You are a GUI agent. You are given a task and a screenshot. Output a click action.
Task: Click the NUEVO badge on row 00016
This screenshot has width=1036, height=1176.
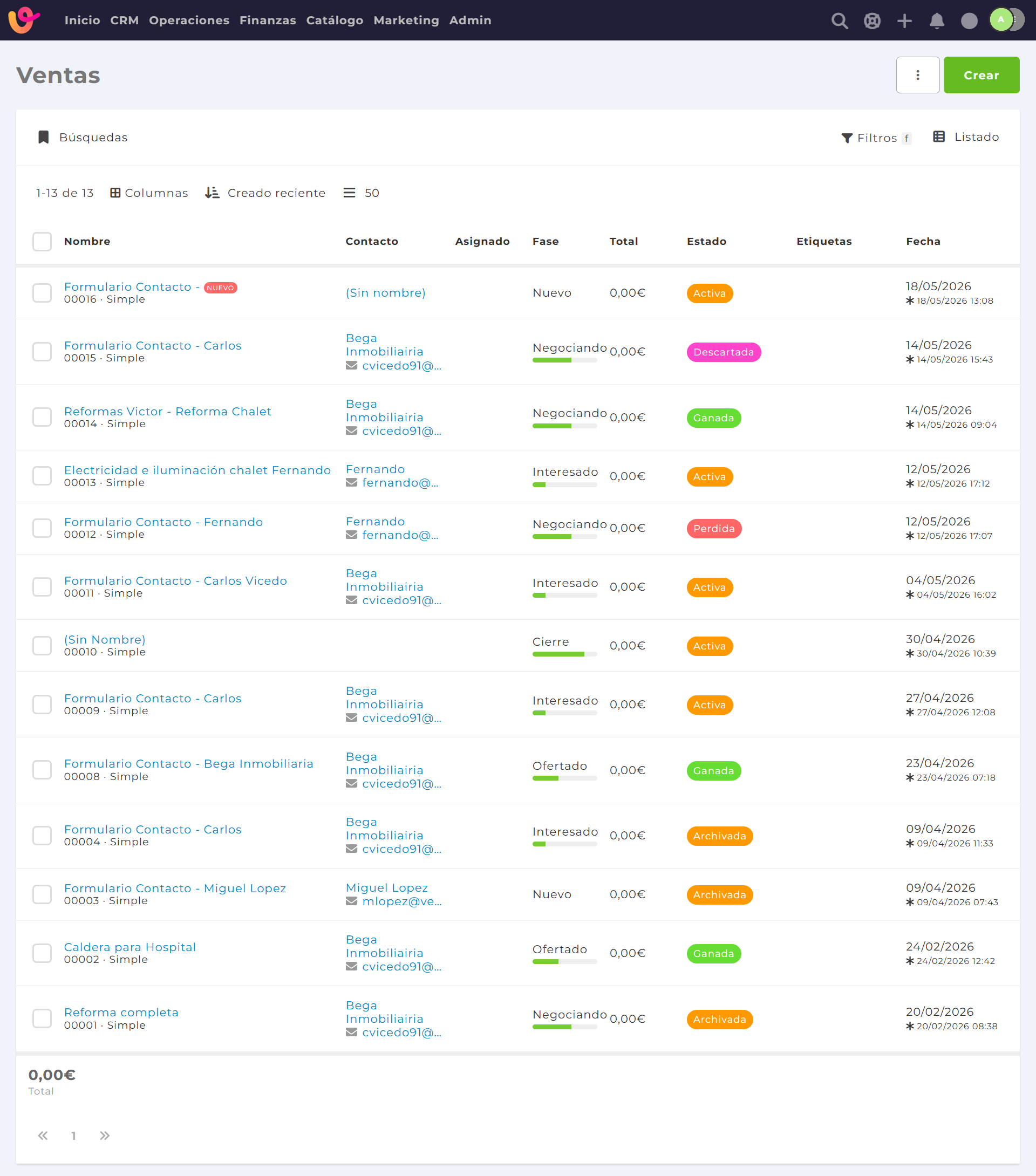tap(221, 288)
